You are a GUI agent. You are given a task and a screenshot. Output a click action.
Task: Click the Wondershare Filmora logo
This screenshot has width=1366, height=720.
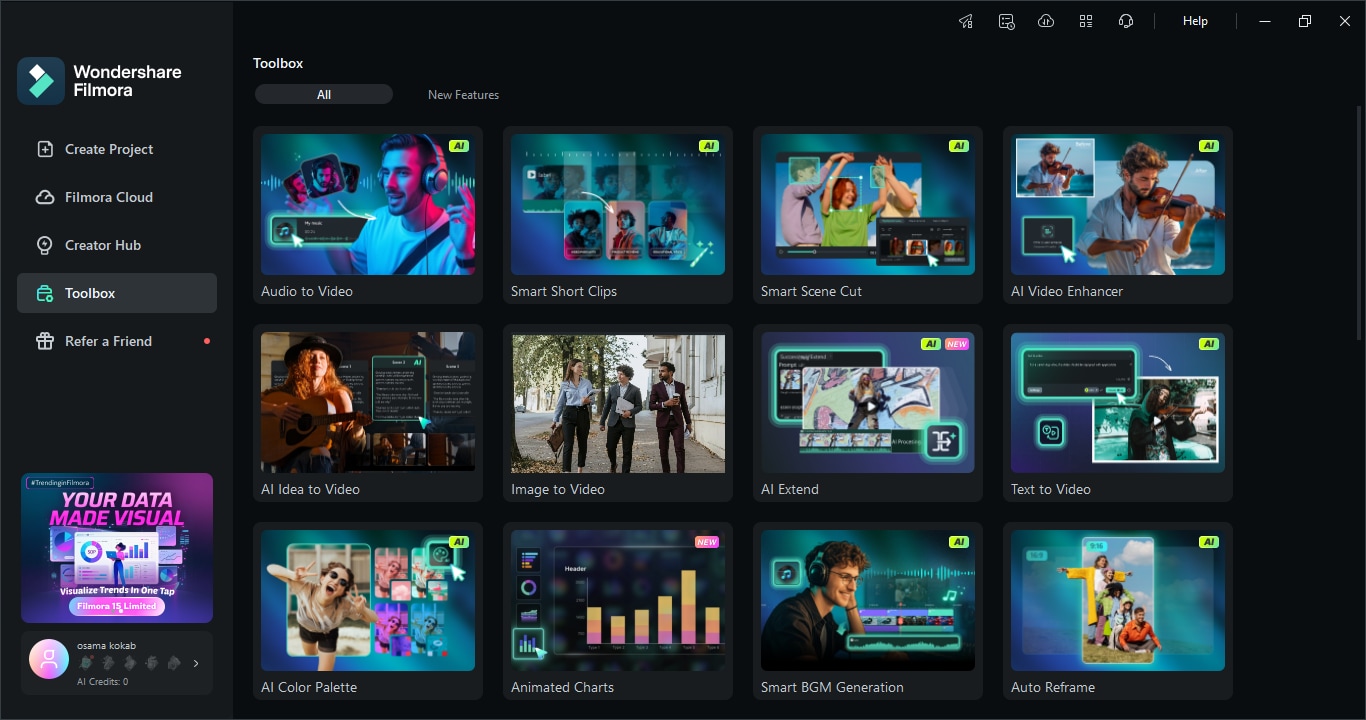pos(100,81)
